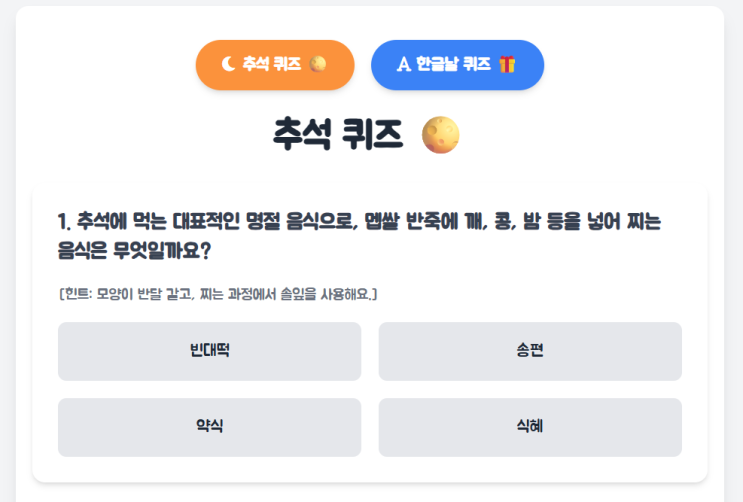Click the gift emoji on 한글날 퀴즈 button
Image resolution: width=743 pixels, height=502 pixels.
coord(508,65)
